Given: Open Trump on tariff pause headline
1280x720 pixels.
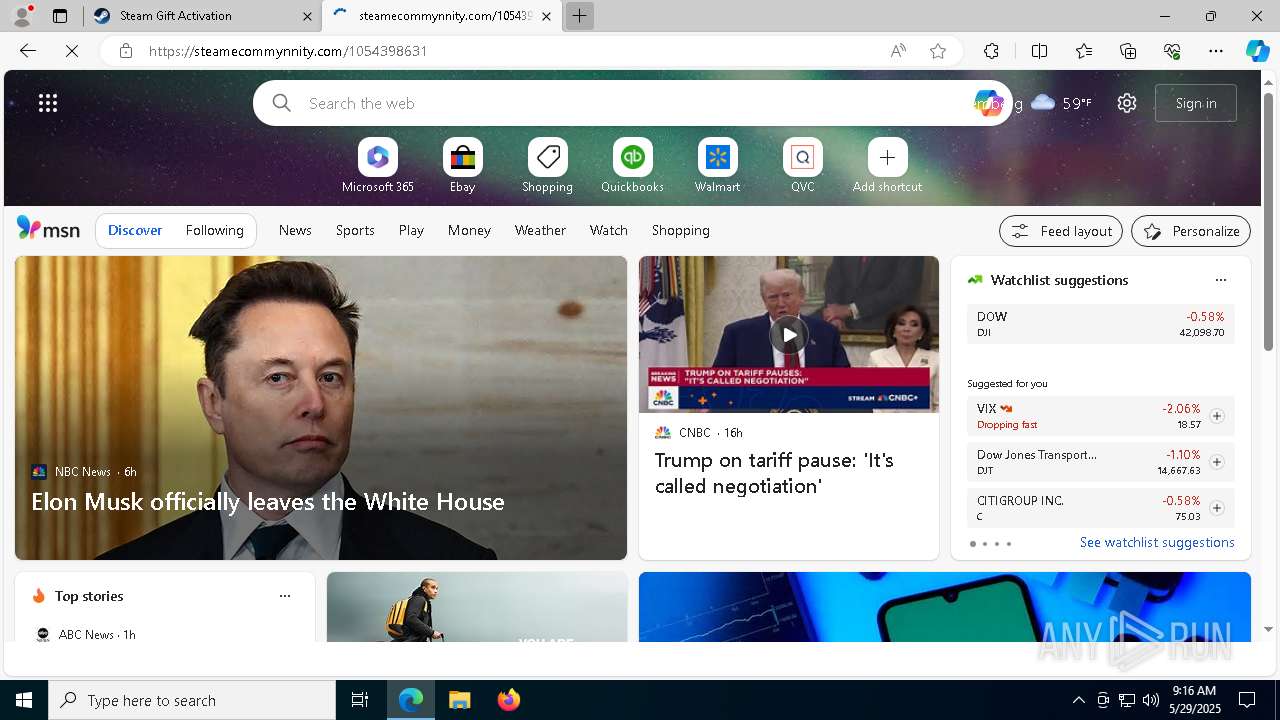Looking at the screenshot, I should point(774,473).
